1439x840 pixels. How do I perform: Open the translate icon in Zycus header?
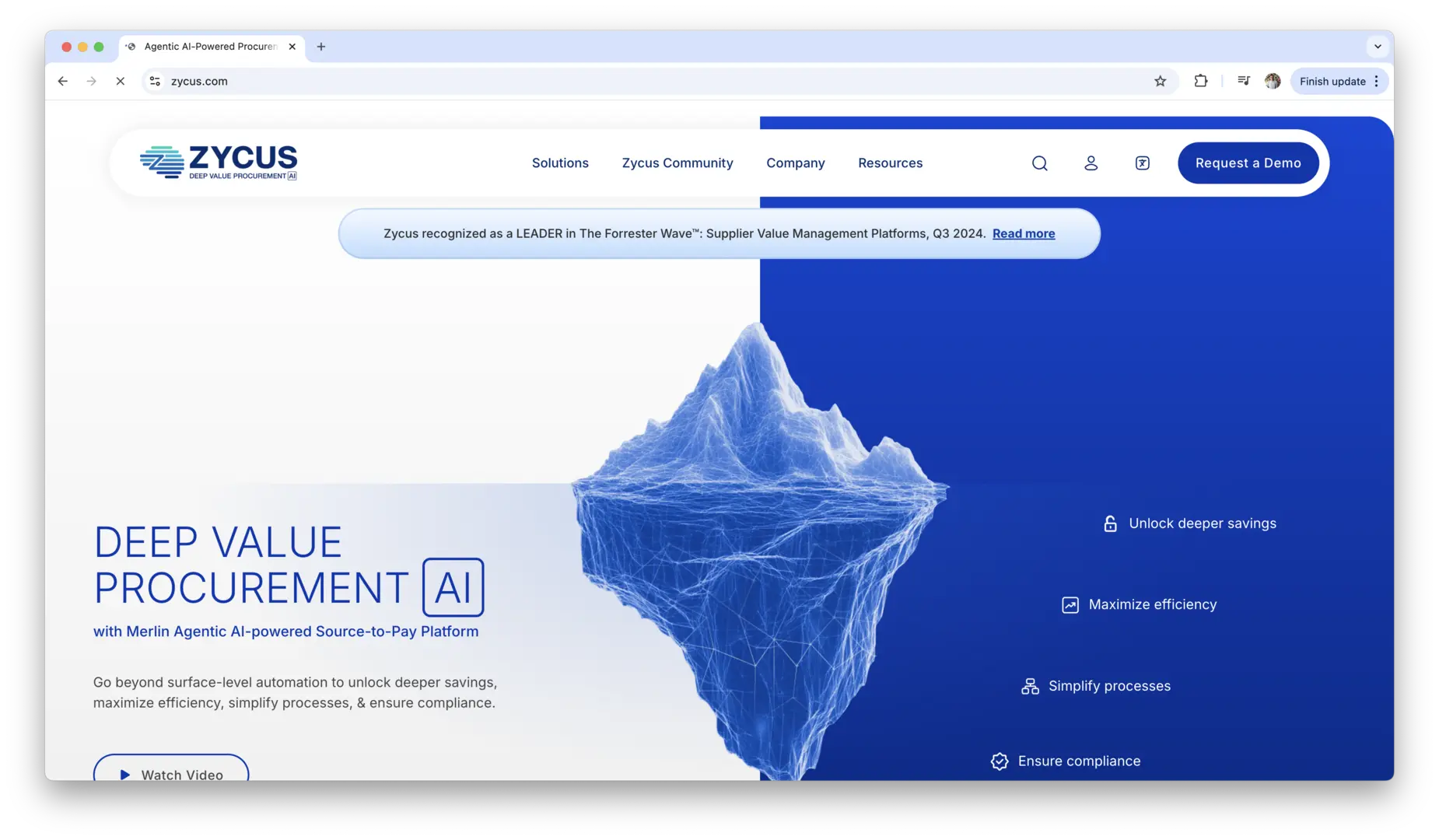coord(1142,163)
